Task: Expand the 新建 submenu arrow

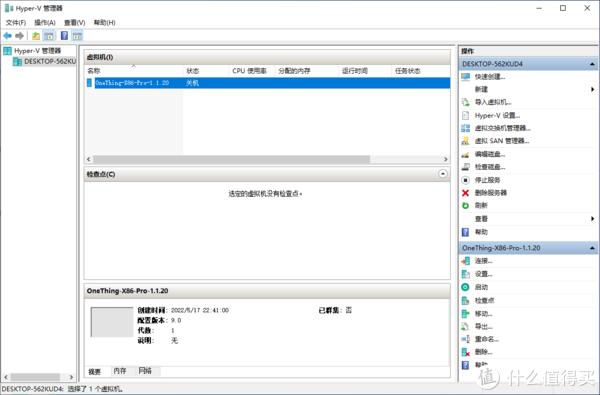Action: pos(592,89)
